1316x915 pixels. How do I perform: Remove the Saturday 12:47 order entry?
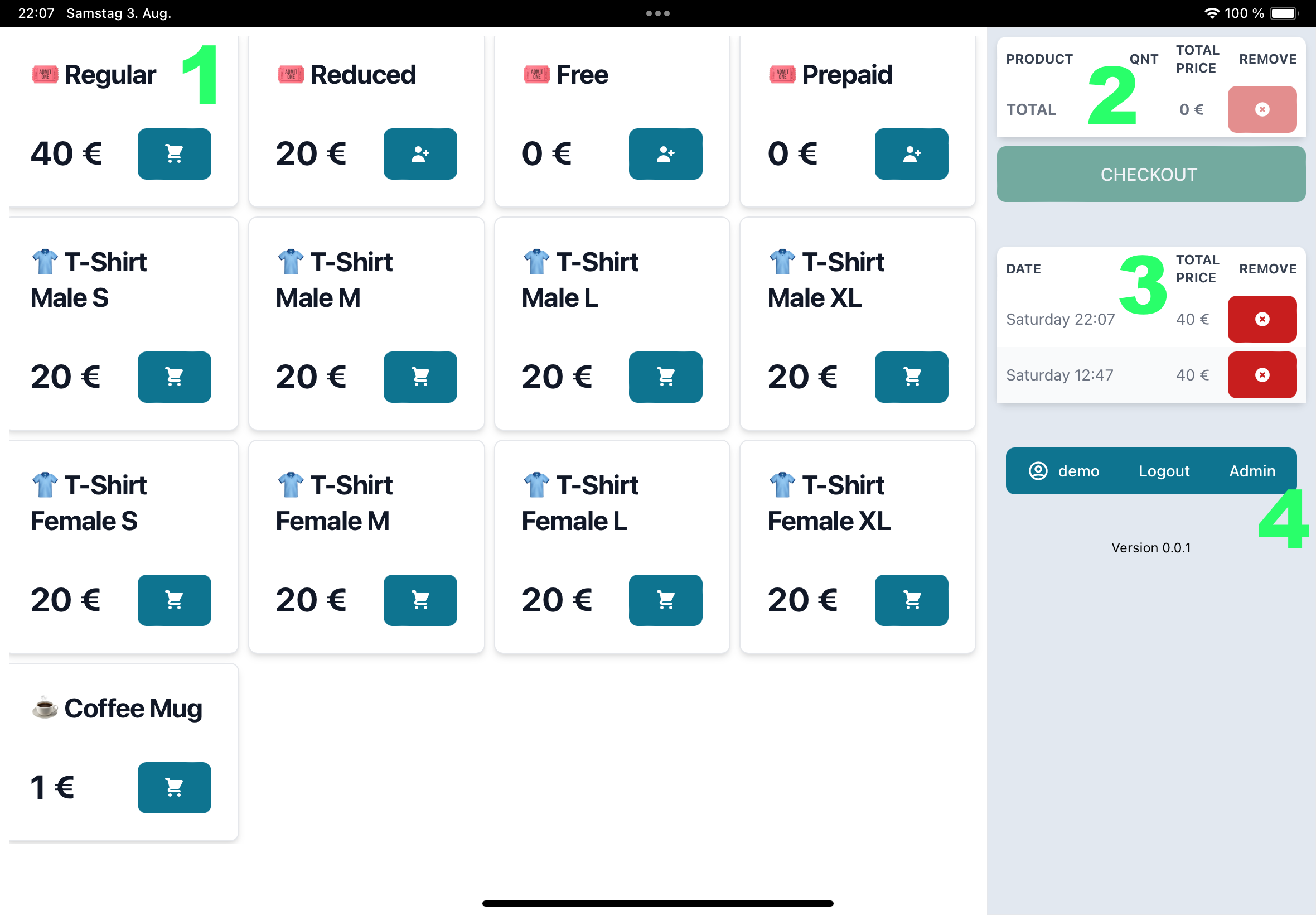click(1262, 375)
